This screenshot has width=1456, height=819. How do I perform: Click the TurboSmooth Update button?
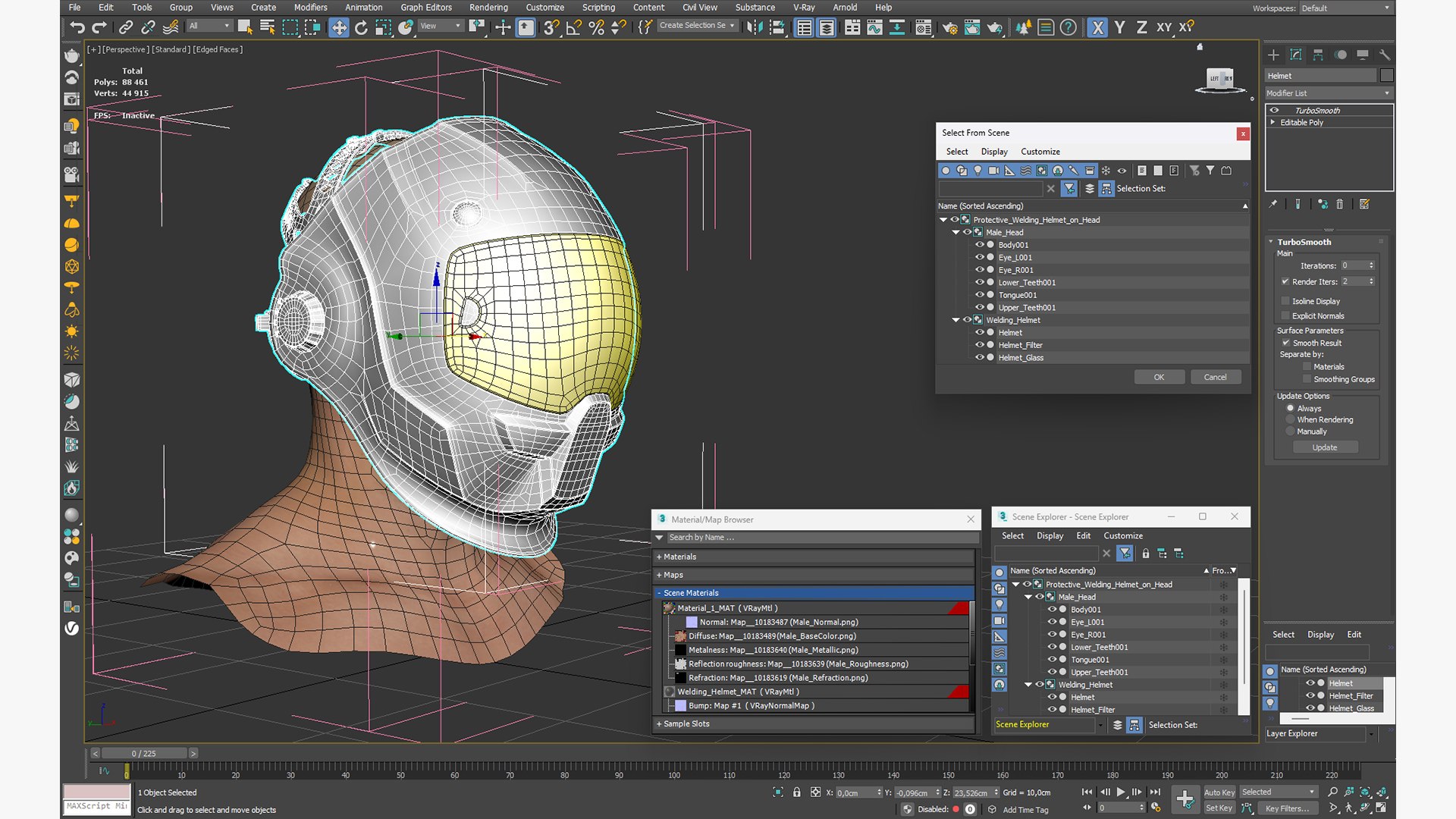(x=1325, y=447)
